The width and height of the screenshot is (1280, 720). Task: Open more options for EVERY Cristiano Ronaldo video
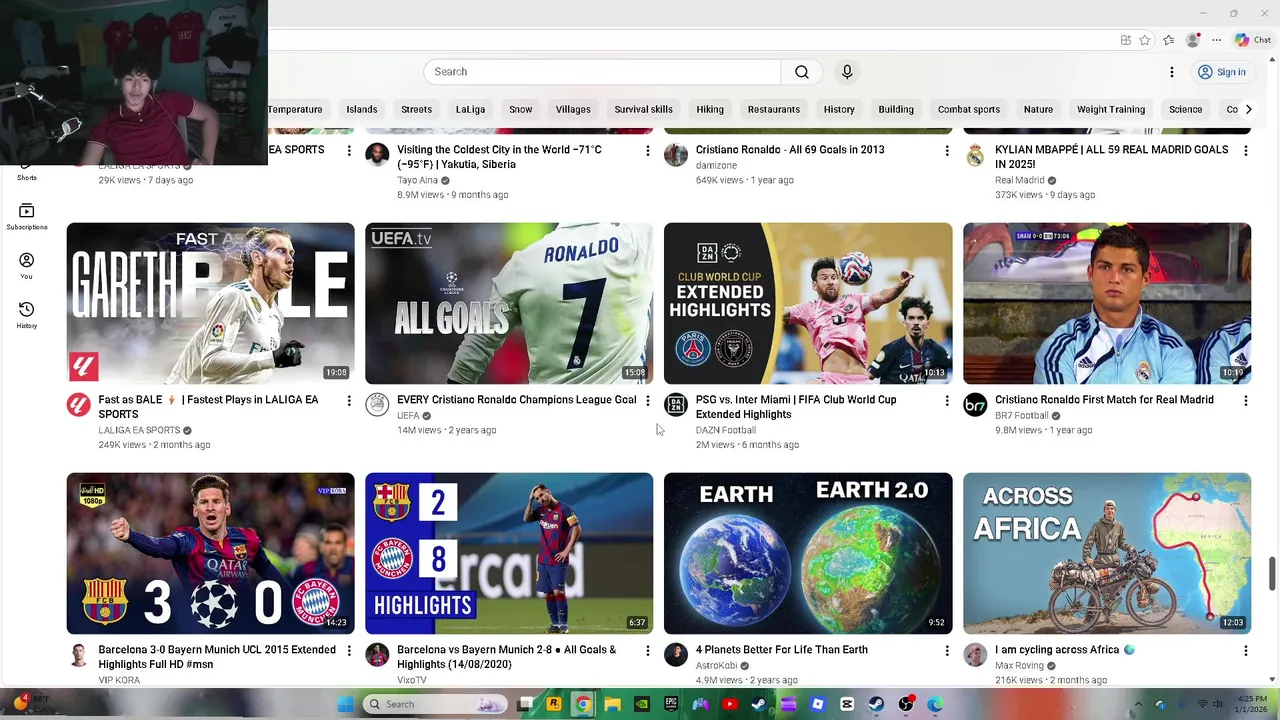point(647,401)
